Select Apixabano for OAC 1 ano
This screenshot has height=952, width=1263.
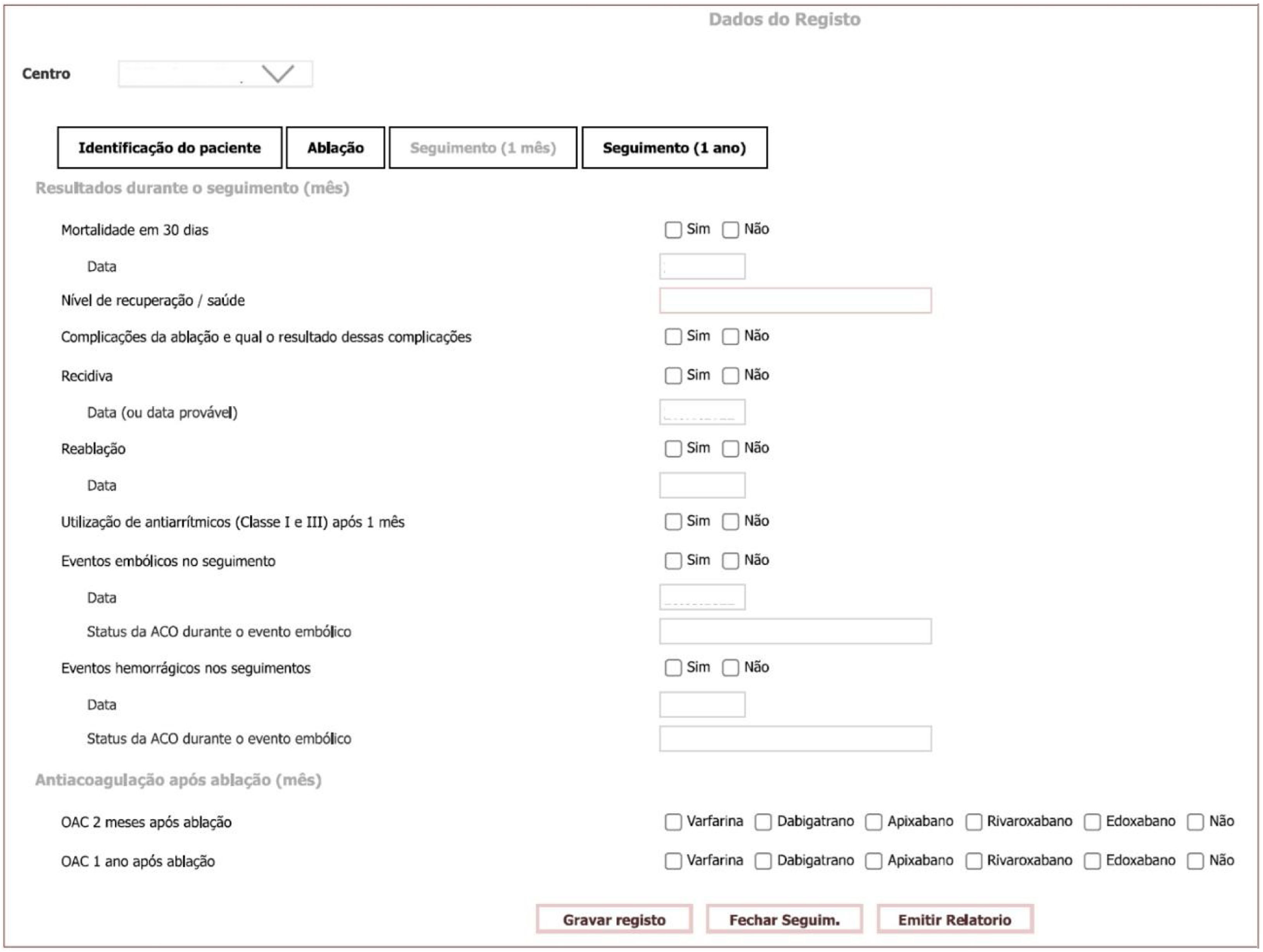[x=873, y=861]
